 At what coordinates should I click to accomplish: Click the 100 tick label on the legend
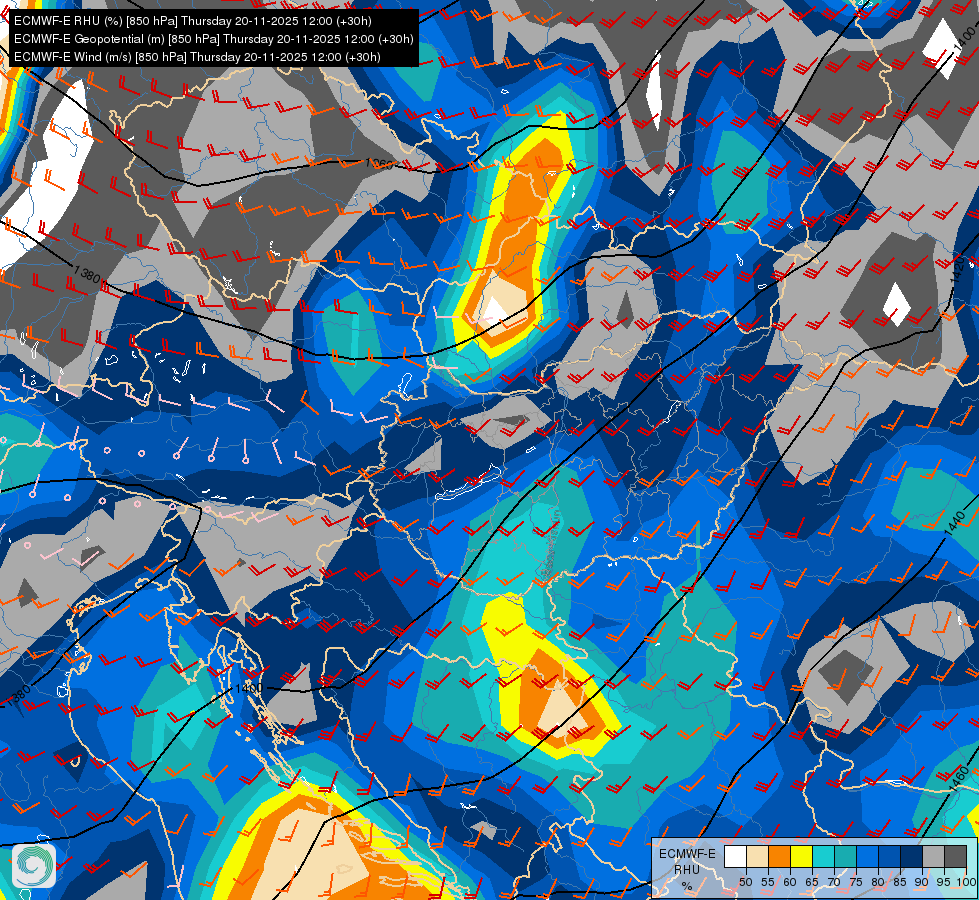tap(967, 882)
